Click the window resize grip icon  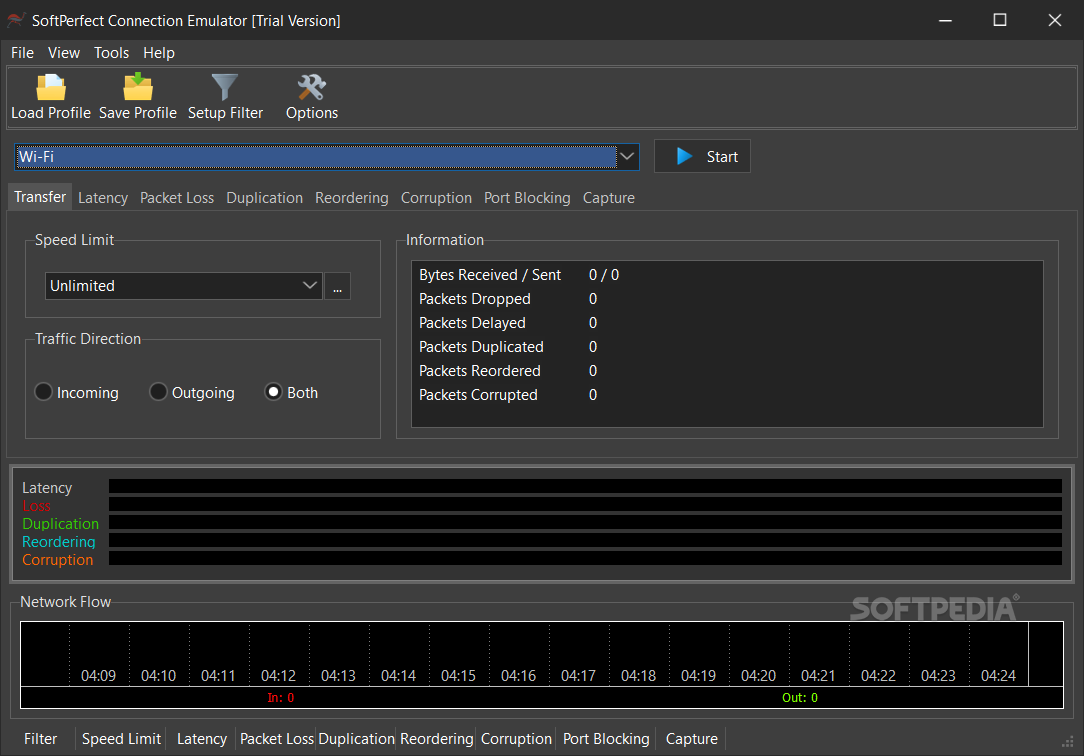click(1067, 741)
